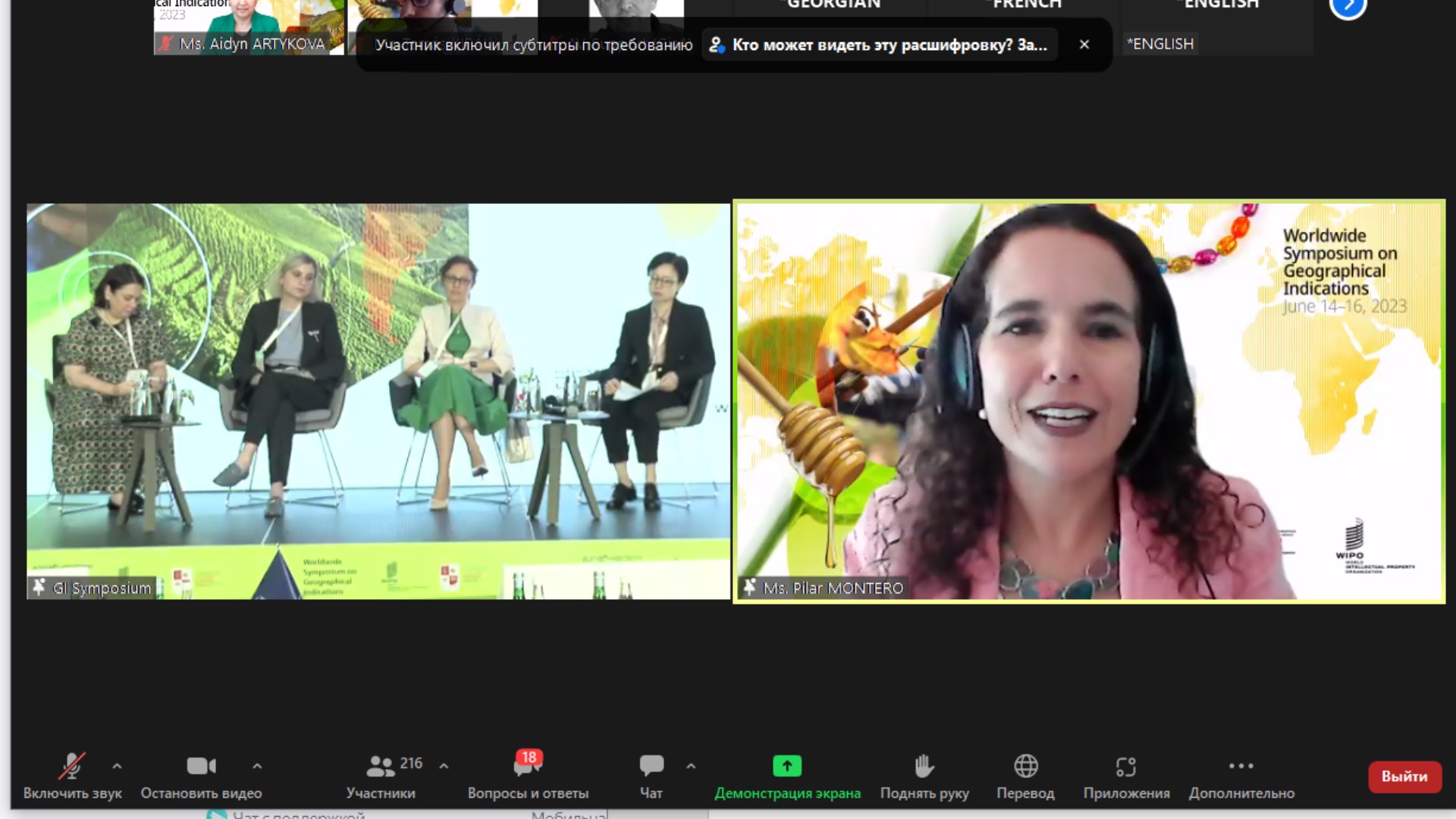Expand audio options chevron beside microphone
The image size is (1456, 819).
(117, 767)
